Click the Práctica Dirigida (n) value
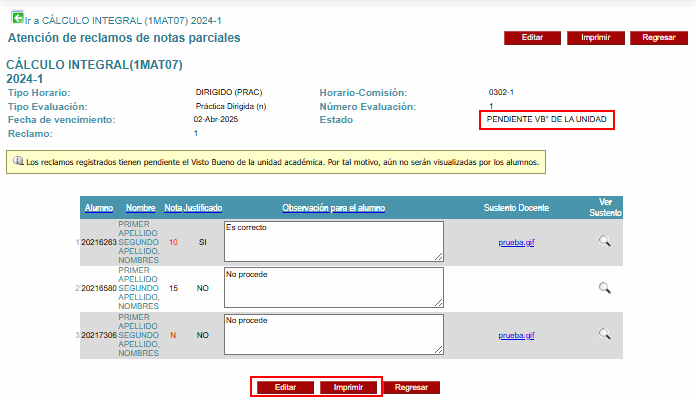The height and width of the screenshot is (397, 696). point(230,107)
